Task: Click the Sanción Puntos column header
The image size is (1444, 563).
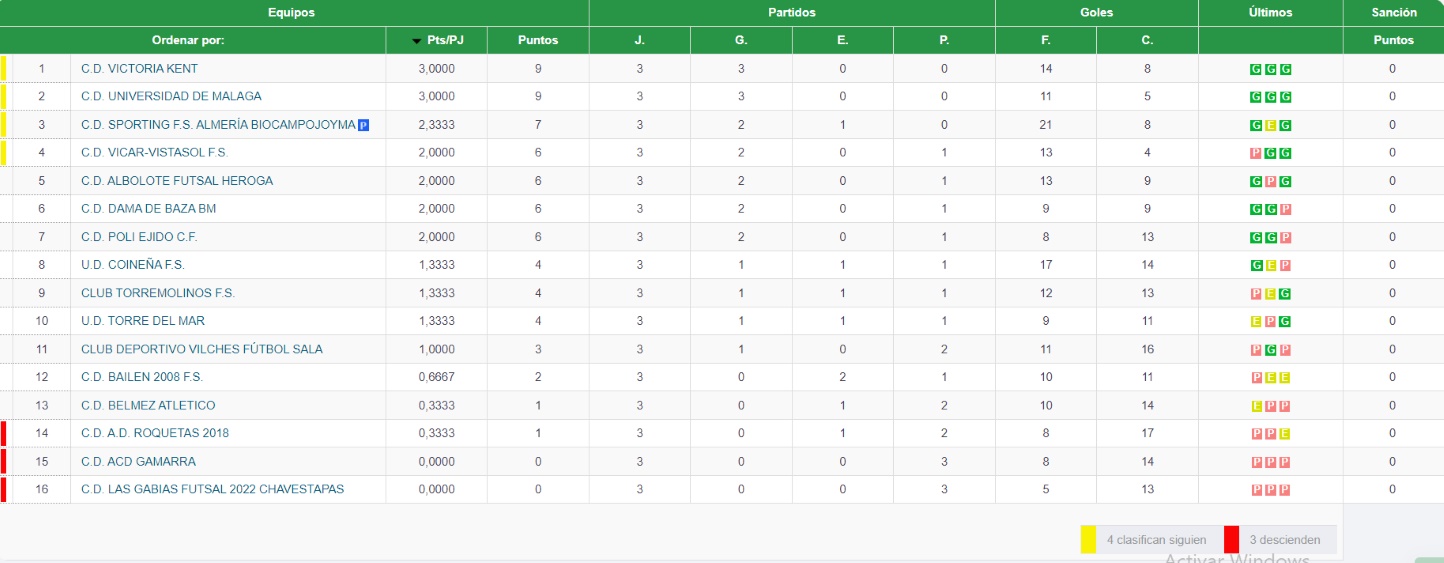Action: coord(1392,40)
